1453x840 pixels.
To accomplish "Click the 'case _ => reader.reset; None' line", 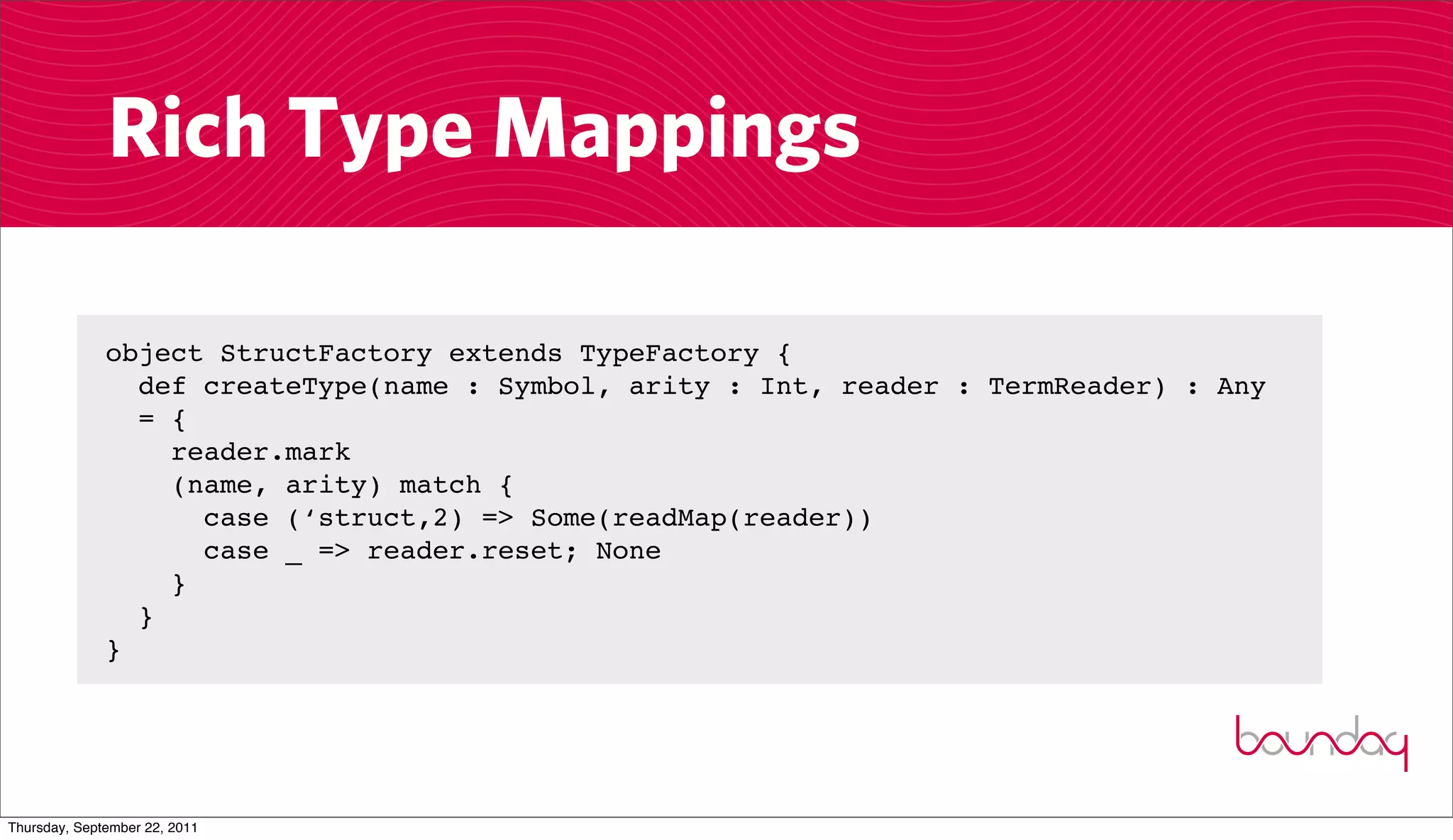I will (432, 551).
